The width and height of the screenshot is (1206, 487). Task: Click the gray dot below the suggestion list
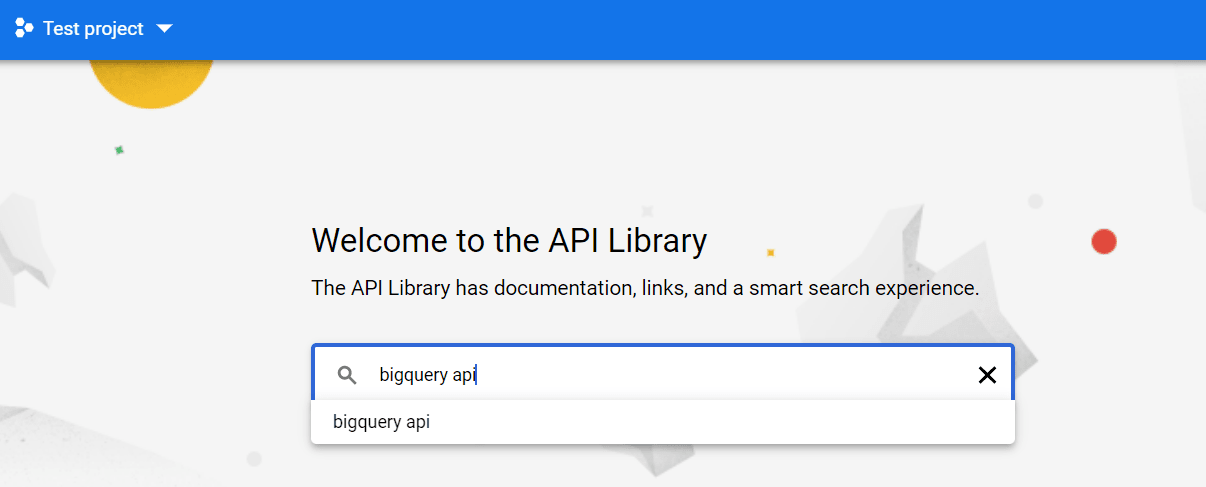[254, 459]
